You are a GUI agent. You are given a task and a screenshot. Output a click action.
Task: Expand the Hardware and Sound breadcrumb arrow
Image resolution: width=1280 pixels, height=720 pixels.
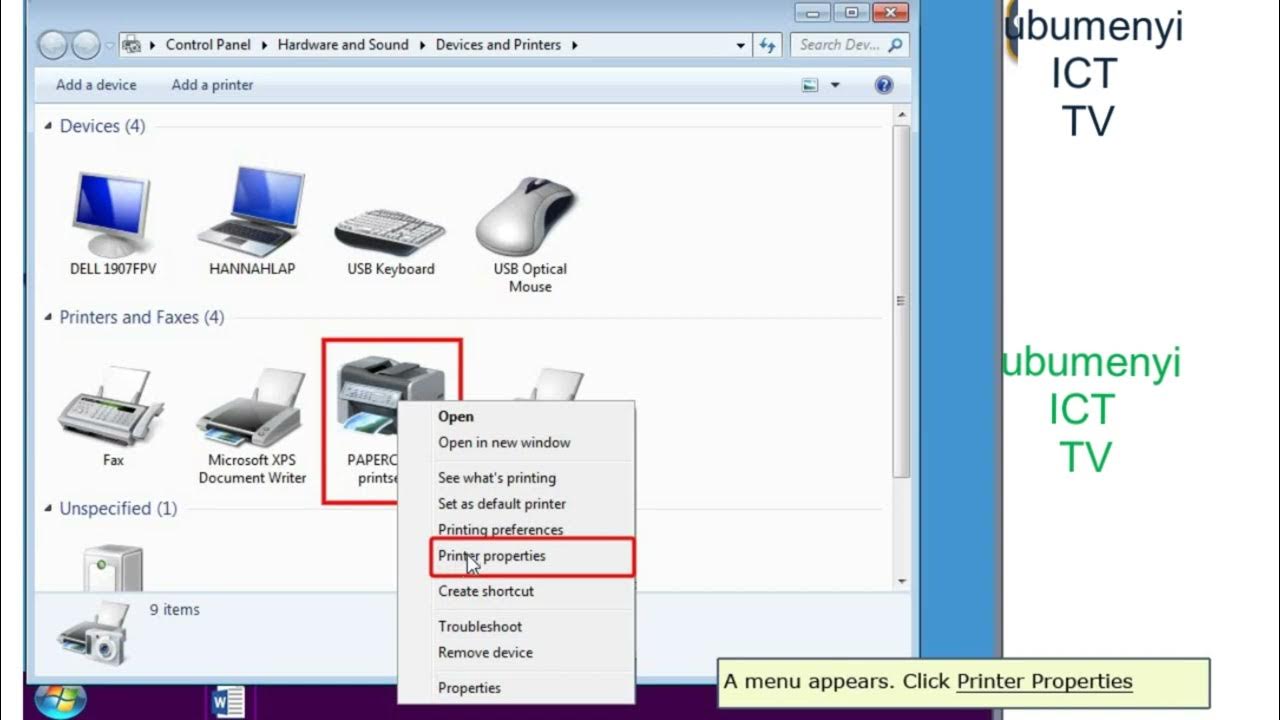tap(423, 45)
